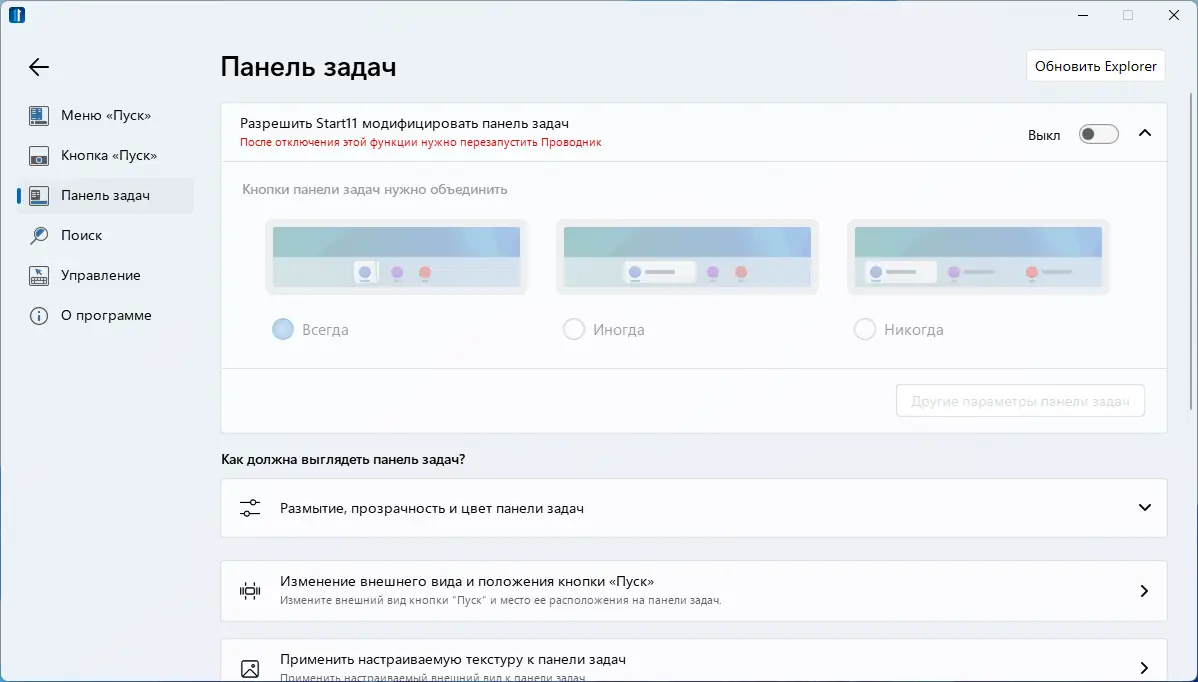Image resolution: width=1198 pixels, height=682 pixels.
Task: Click the back arrow at top left
Action: coord(38,67)
